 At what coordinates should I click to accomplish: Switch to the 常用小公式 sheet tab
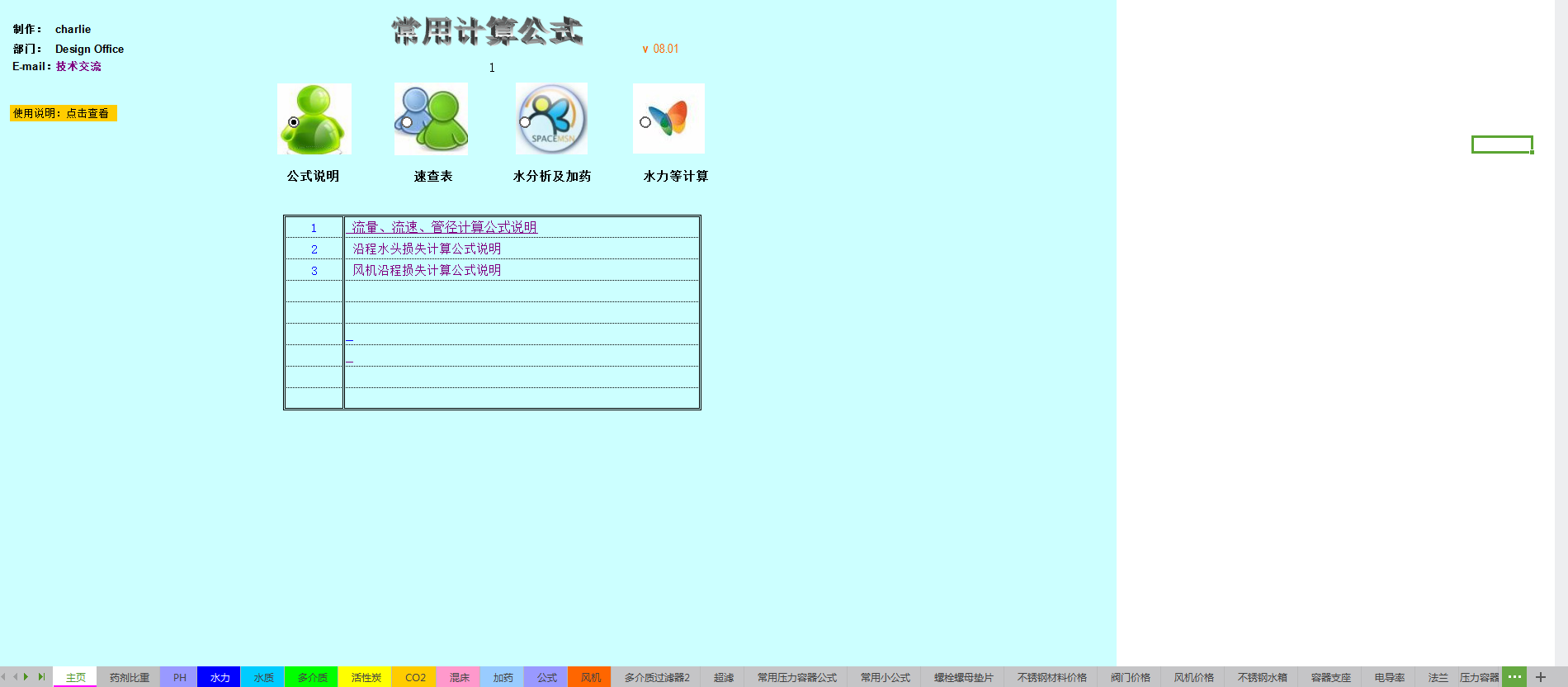pos(885,677)
